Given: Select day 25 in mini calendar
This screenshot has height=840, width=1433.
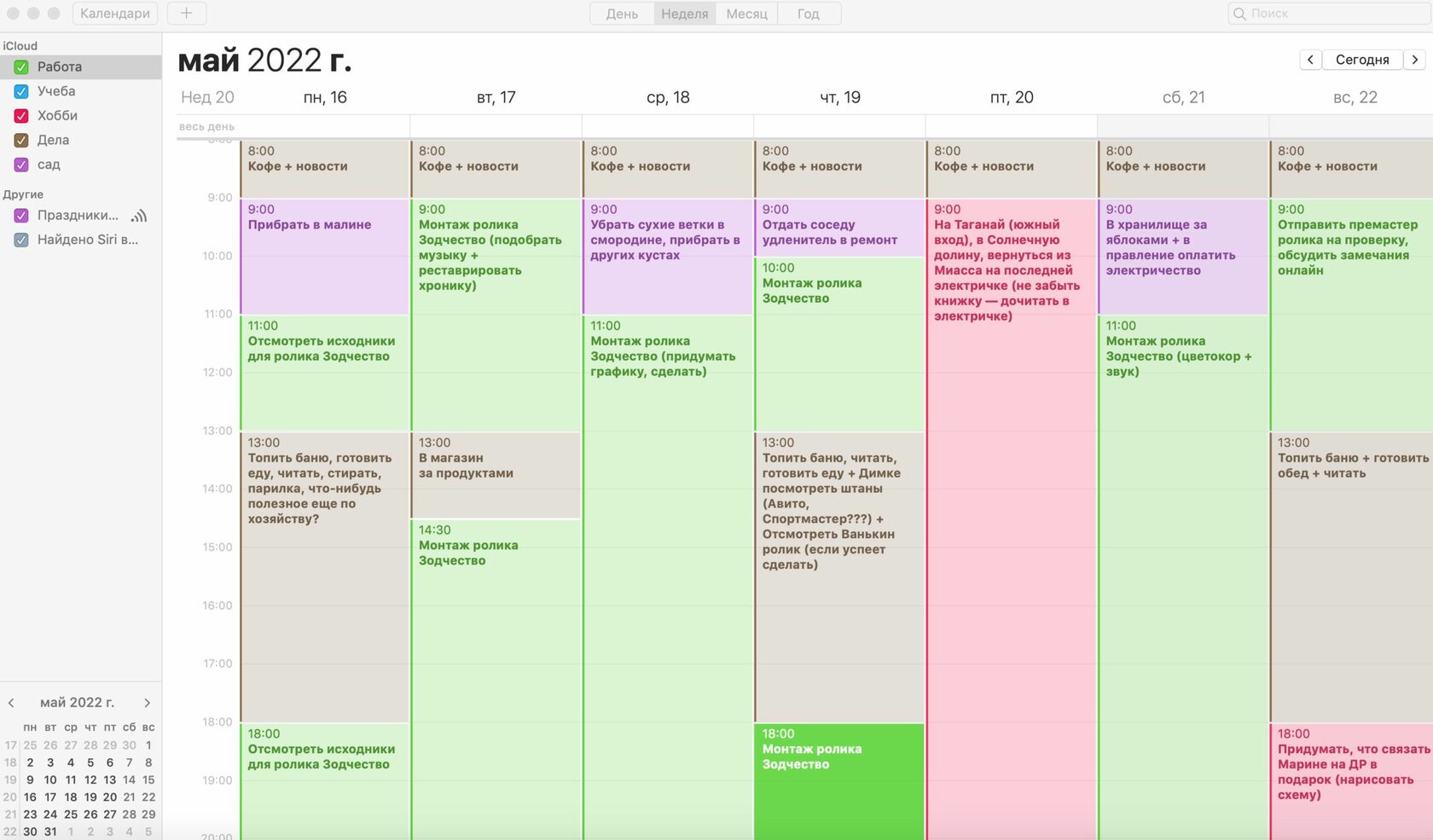Looking at the screenshot, I should point(71,814).
